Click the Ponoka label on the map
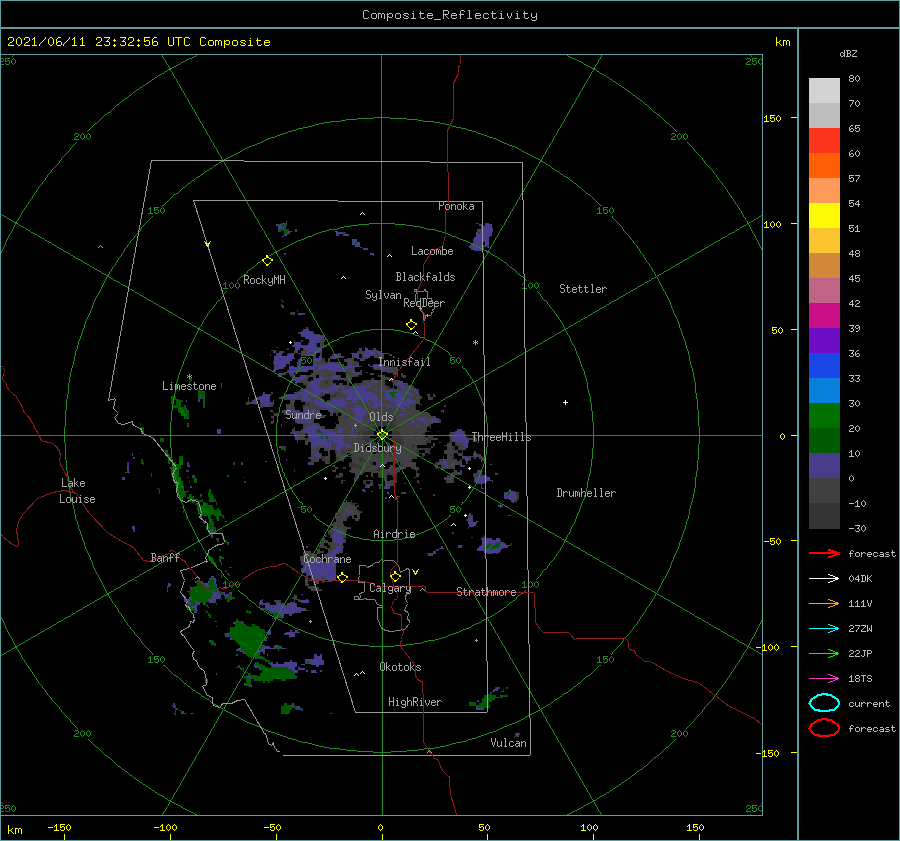 click(x=456, y=206)
